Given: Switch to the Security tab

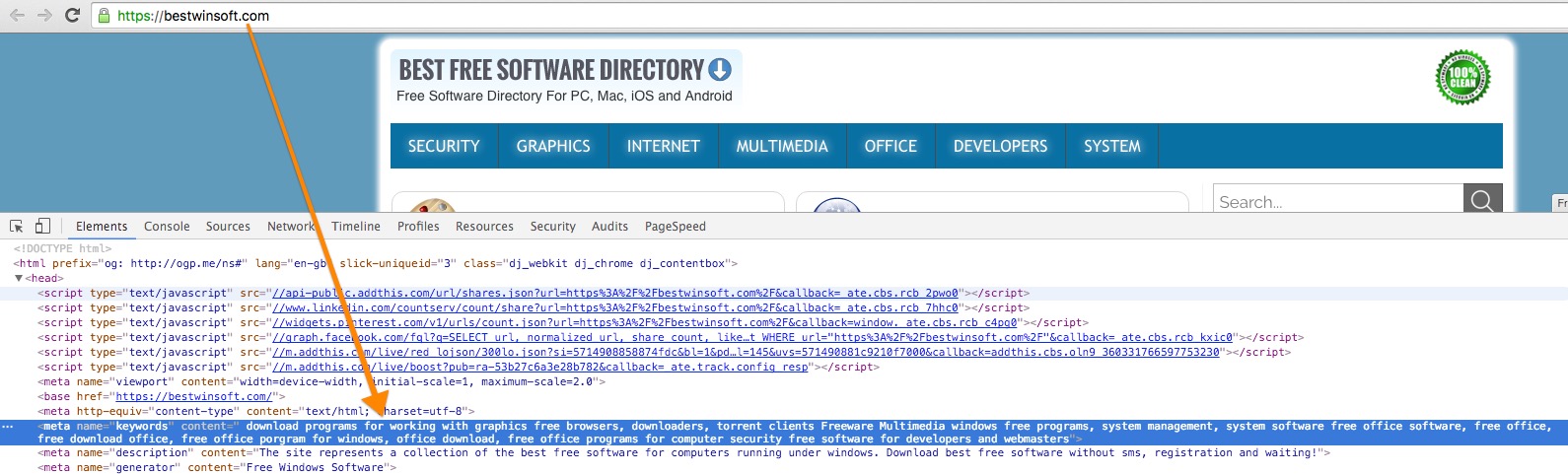Looking at the screenshot, I should tap(552, 227).
